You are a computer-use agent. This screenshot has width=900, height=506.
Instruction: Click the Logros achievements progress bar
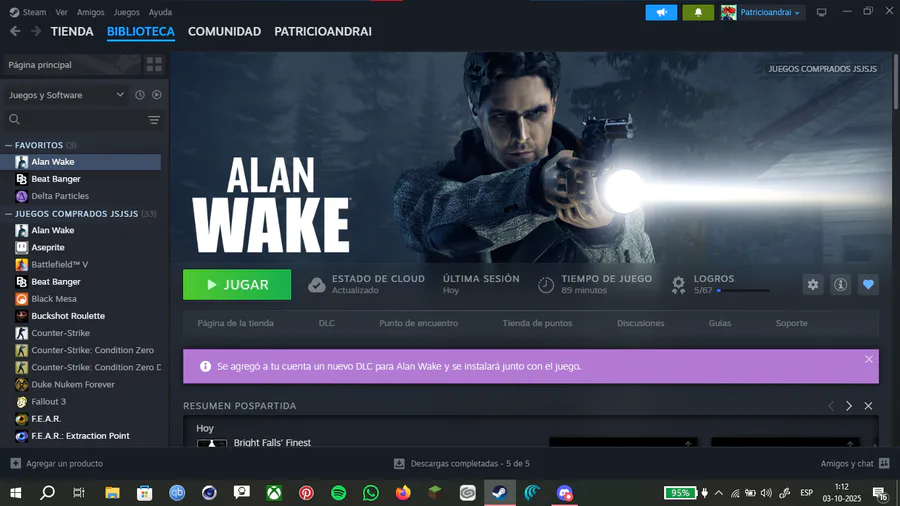(x=743, y=290)
